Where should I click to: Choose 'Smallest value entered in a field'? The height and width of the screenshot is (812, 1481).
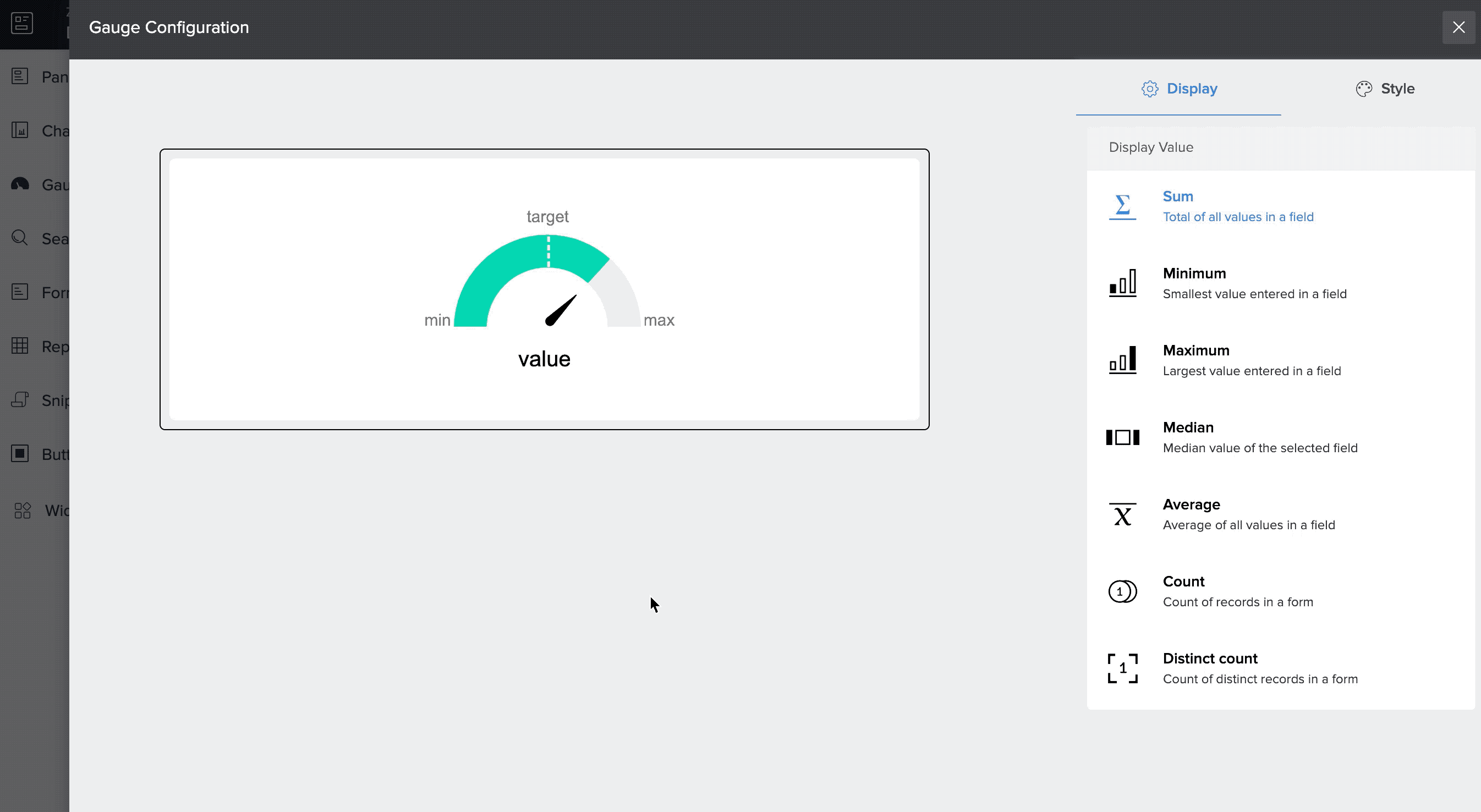click(x=1254, y=294)
